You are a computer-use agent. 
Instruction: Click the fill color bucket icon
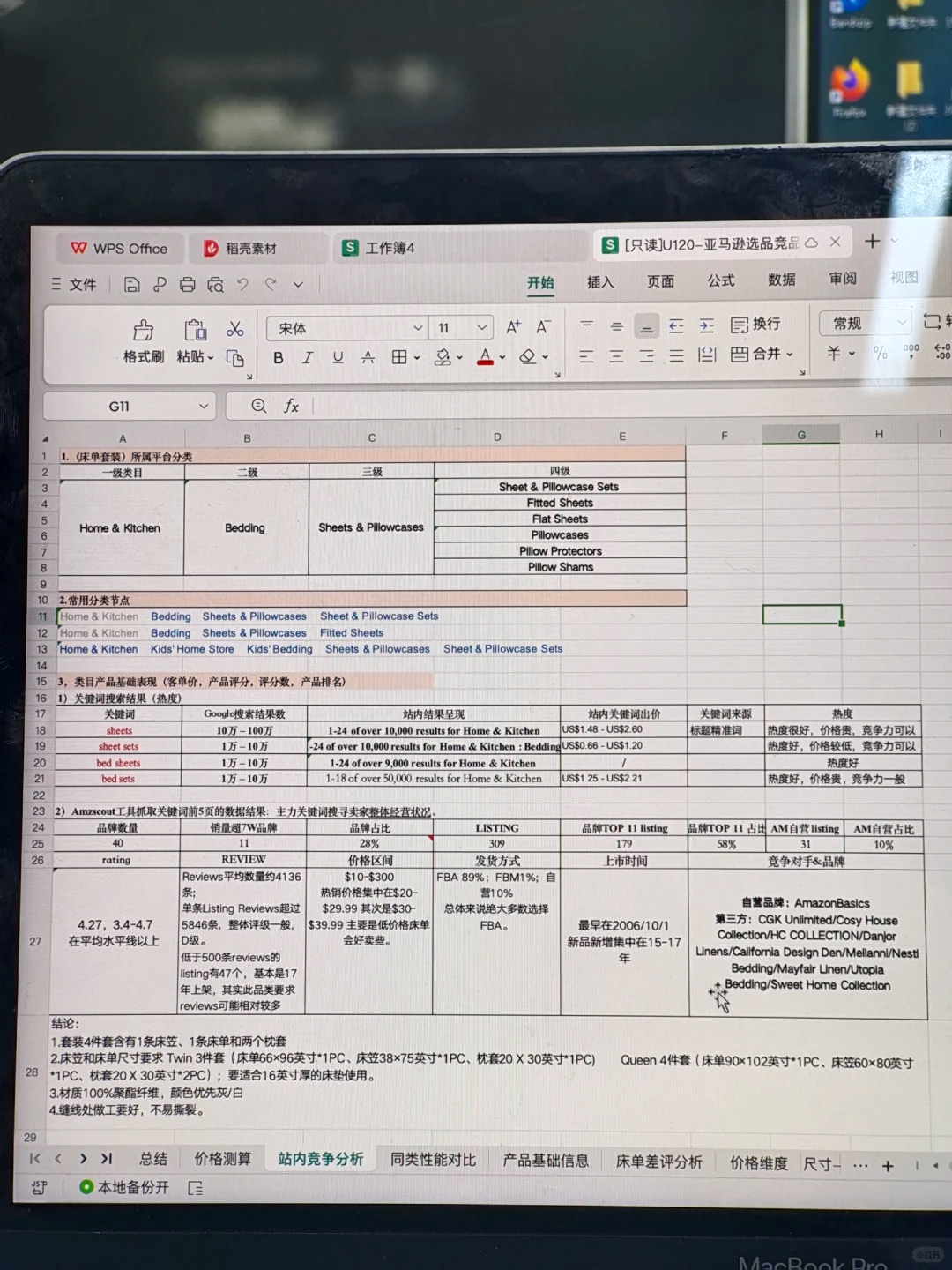443,357
